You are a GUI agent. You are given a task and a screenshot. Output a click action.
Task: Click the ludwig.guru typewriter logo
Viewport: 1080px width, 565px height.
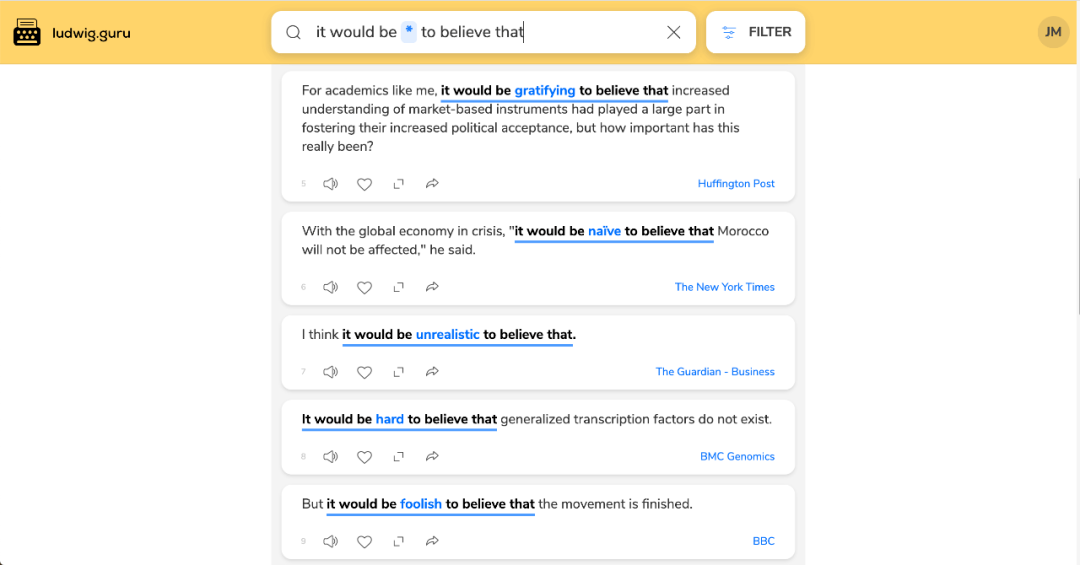point(27,33)
